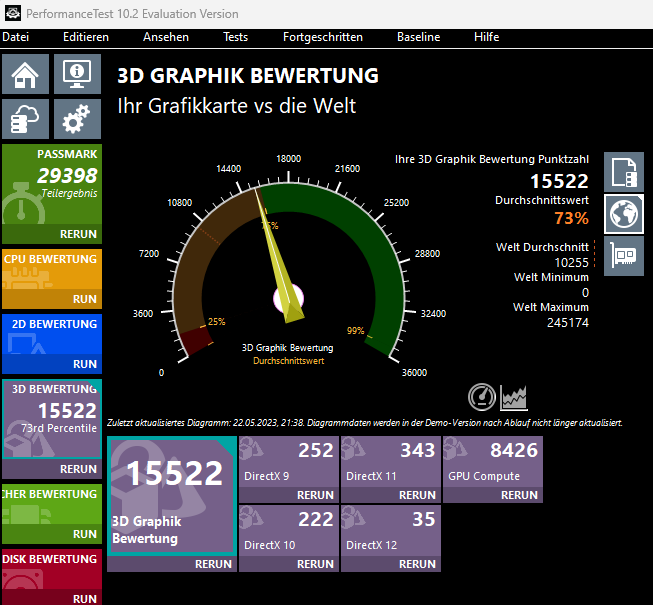
Task: Click the "Ihr Grafikkarte vs die Welt" subtitle
Action: [237, 106]
